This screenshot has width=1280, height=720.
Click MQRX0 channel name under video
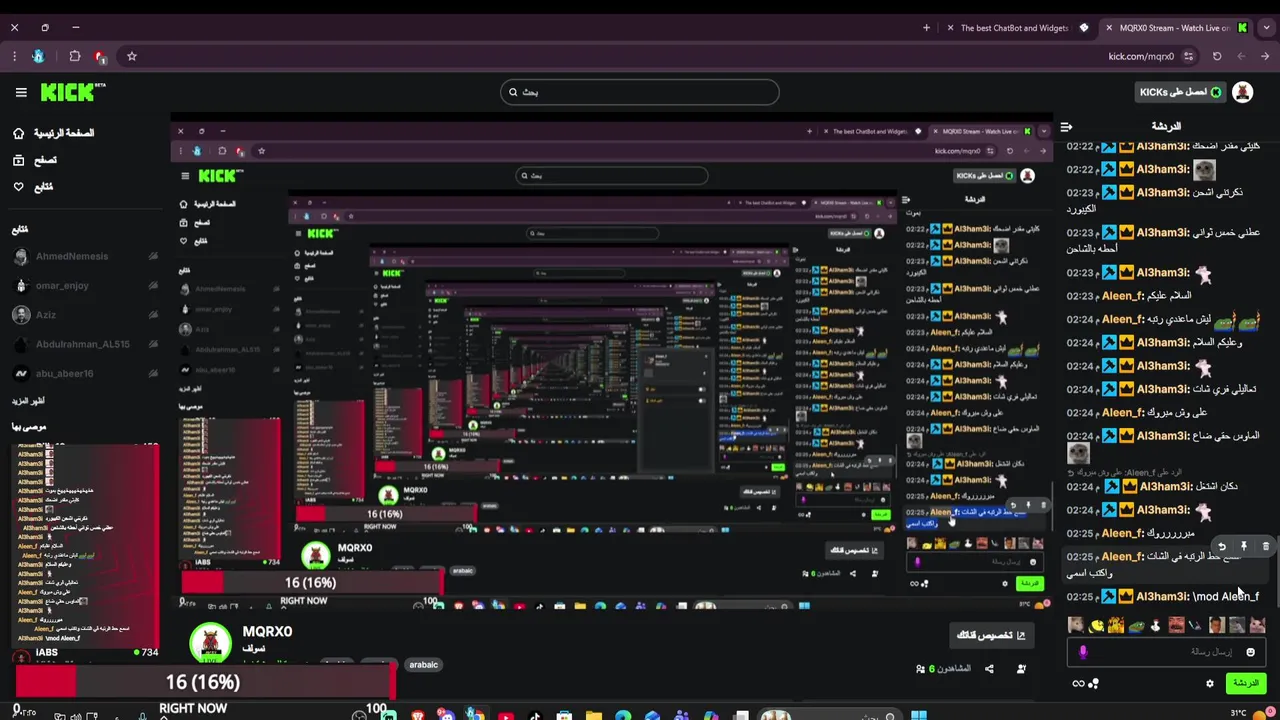[x=267, y=632]
